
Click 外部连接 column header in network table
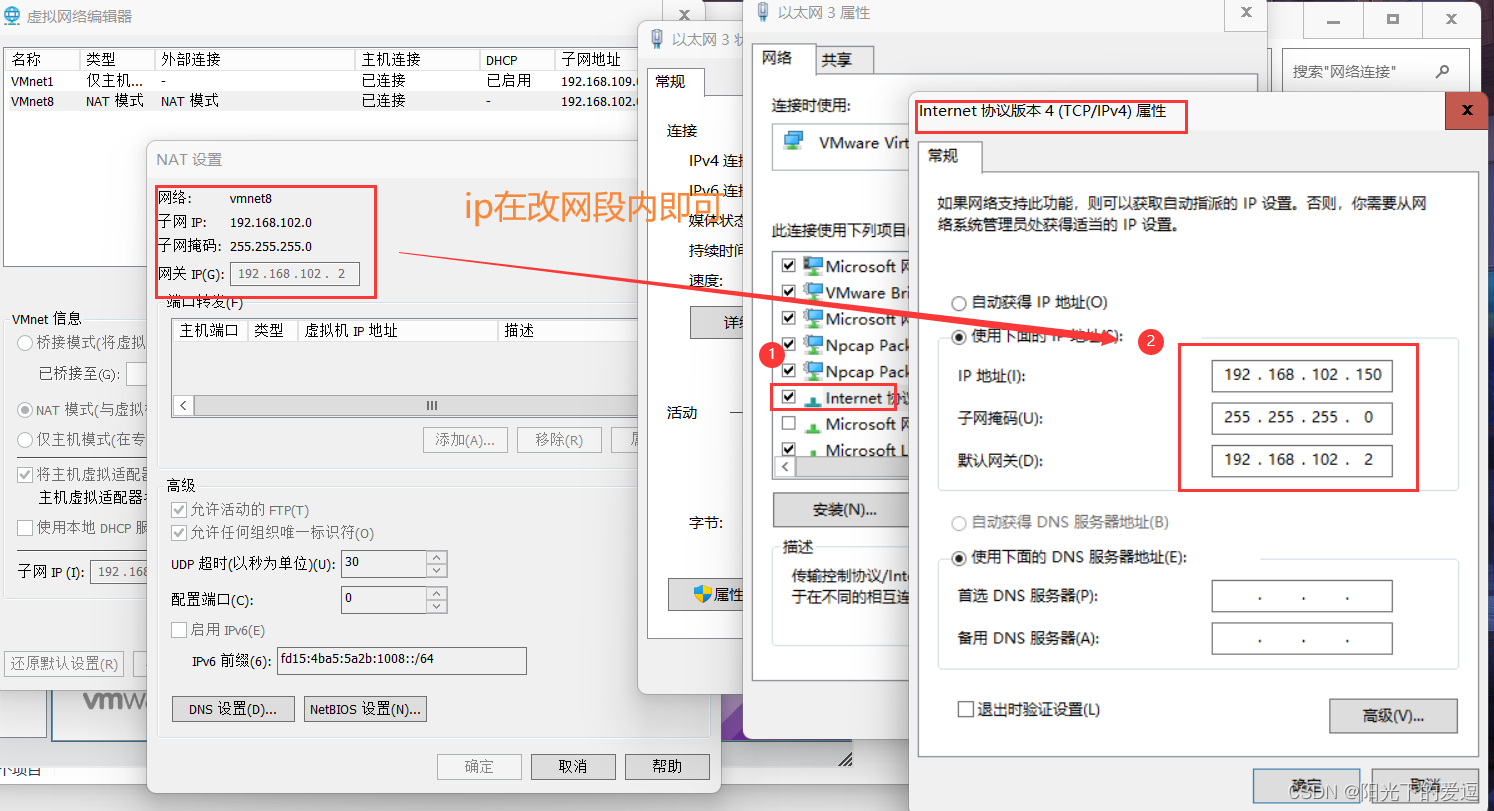point(254,60)
